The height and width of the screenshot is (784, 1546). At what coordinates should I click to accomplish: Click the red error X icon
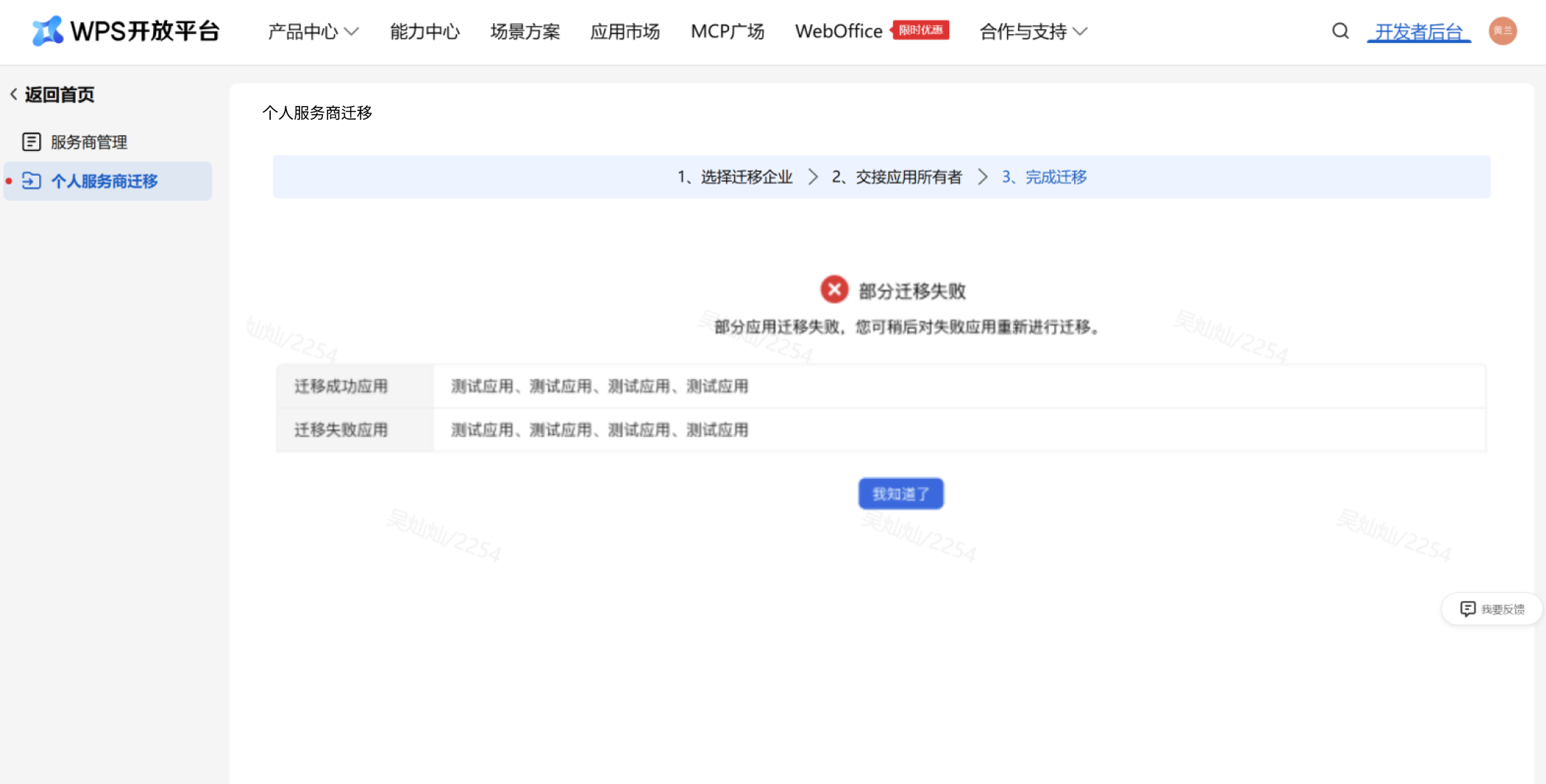[834, 290]
